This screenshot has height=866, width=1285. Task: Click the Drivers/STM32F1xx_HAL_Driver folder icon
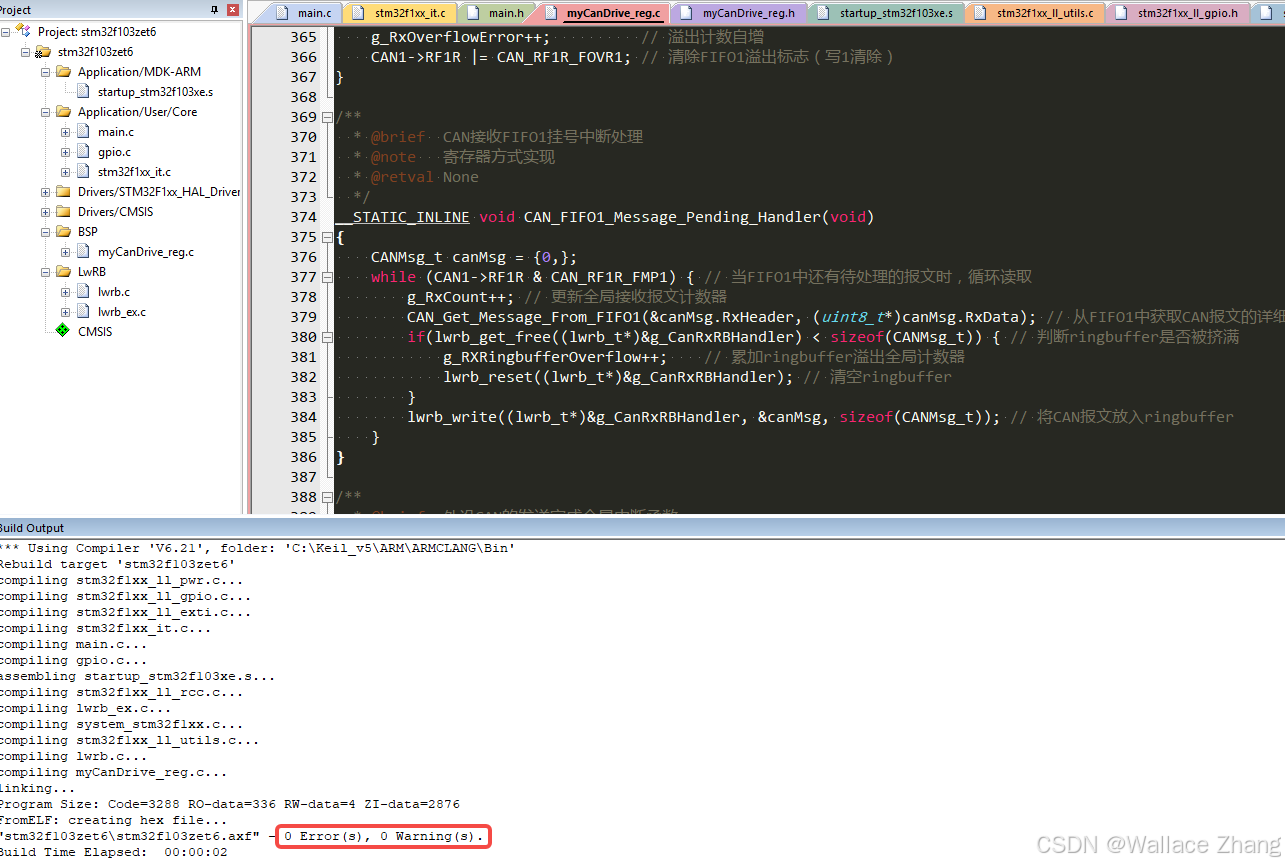click(x=63, y=192)
